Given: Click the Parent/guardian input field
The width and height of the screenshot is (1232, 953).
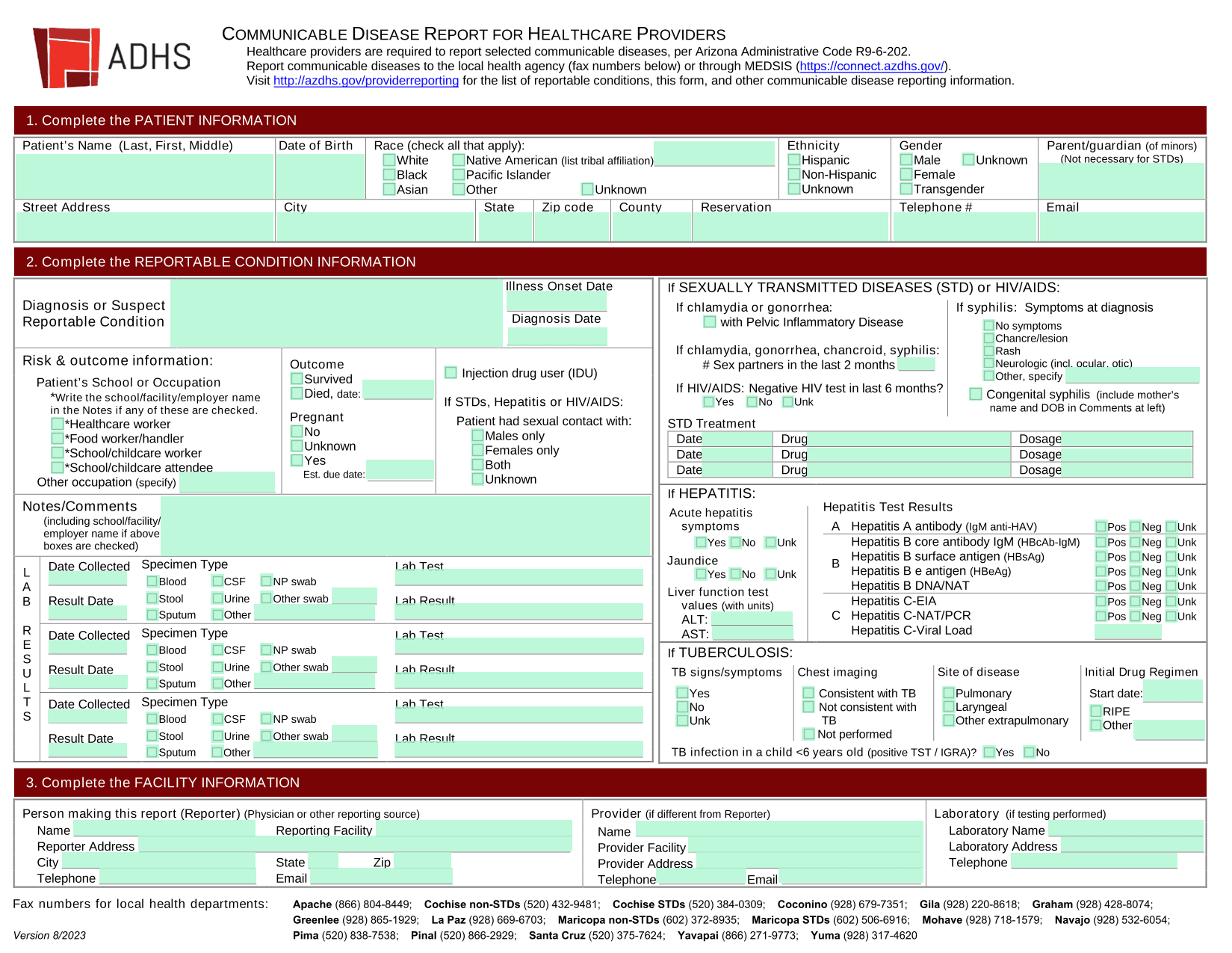Looking at the screenshot, I should [x=1121, y=181].
